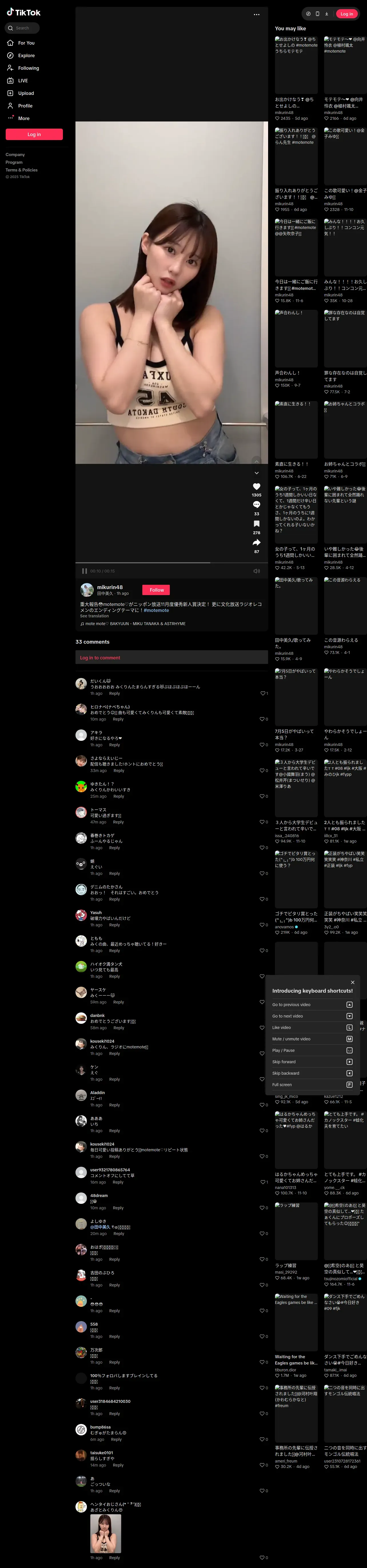The image size is (367, 1568).
Task: Click the Get Coins icon in header
Action: coord(309,14)
